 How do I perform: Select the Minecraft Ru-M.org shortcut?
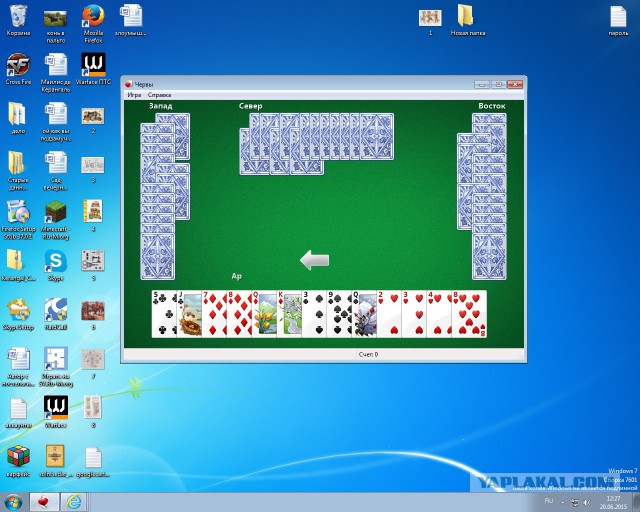(x=56, y=220)
